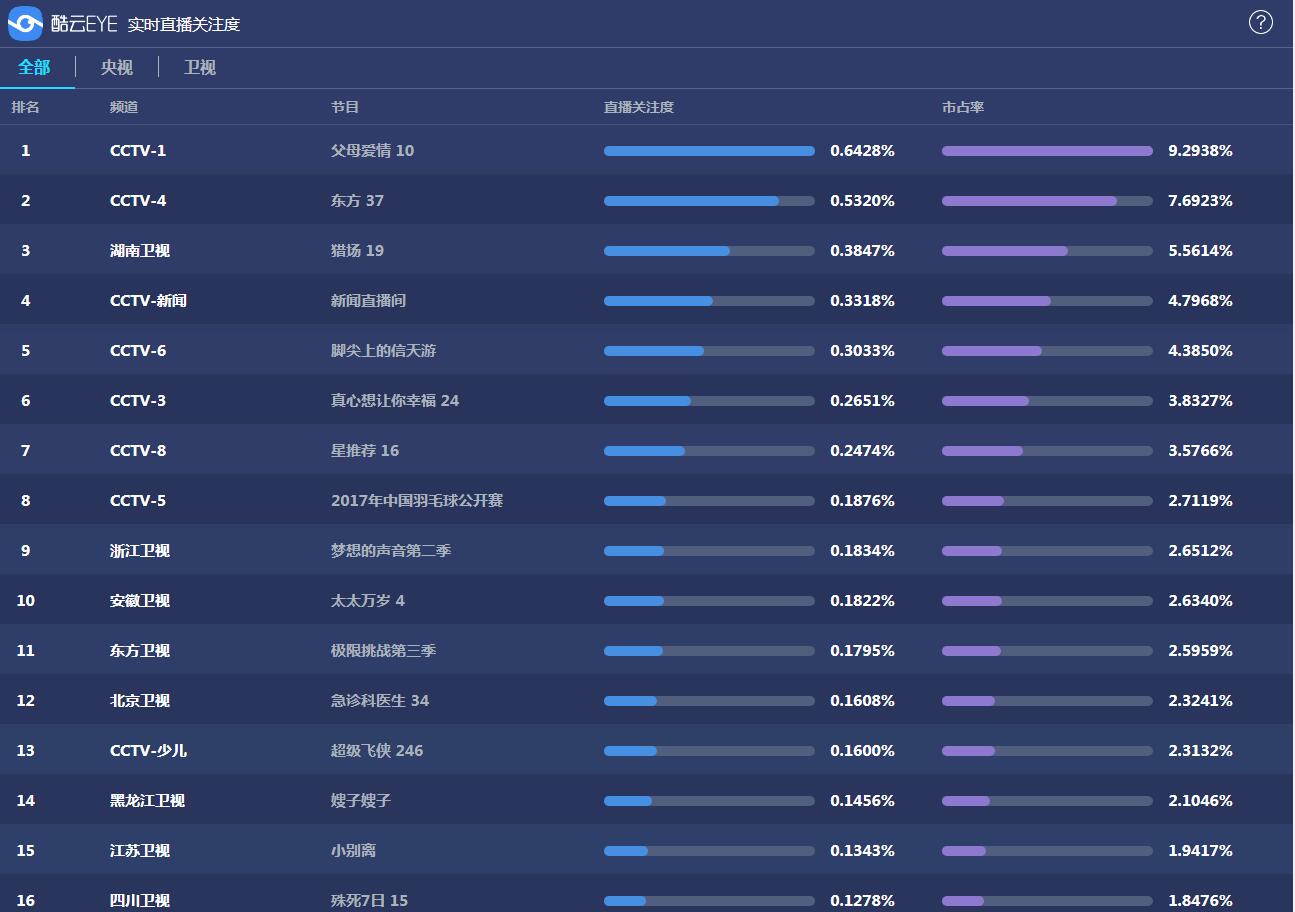Screen dimensions: 1295x912
Task: Click the program 殊死7日 15
Action: click(x=369, y=901)
